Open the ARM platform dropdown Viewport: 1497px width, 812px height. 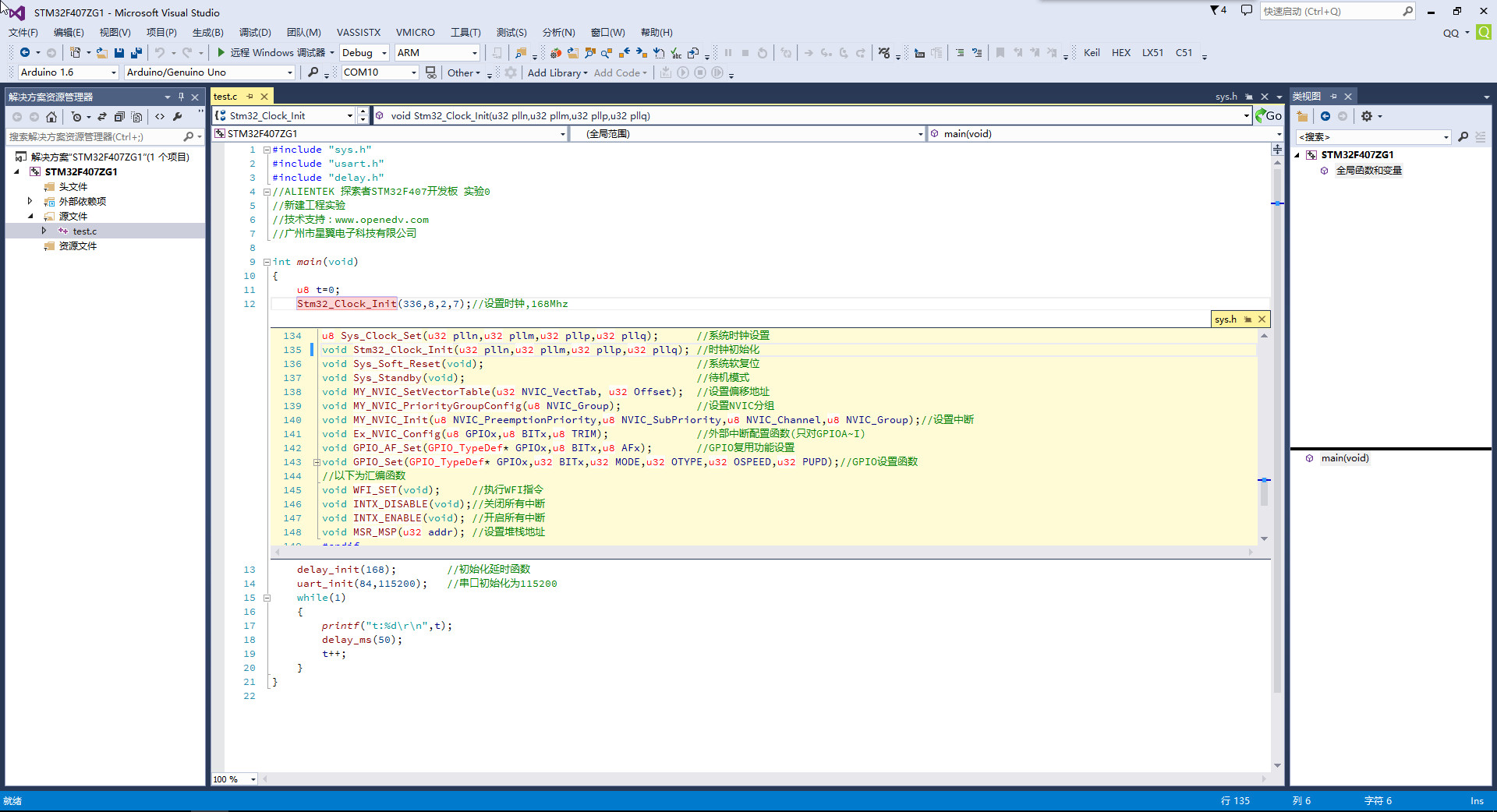[x=437, y=53]
